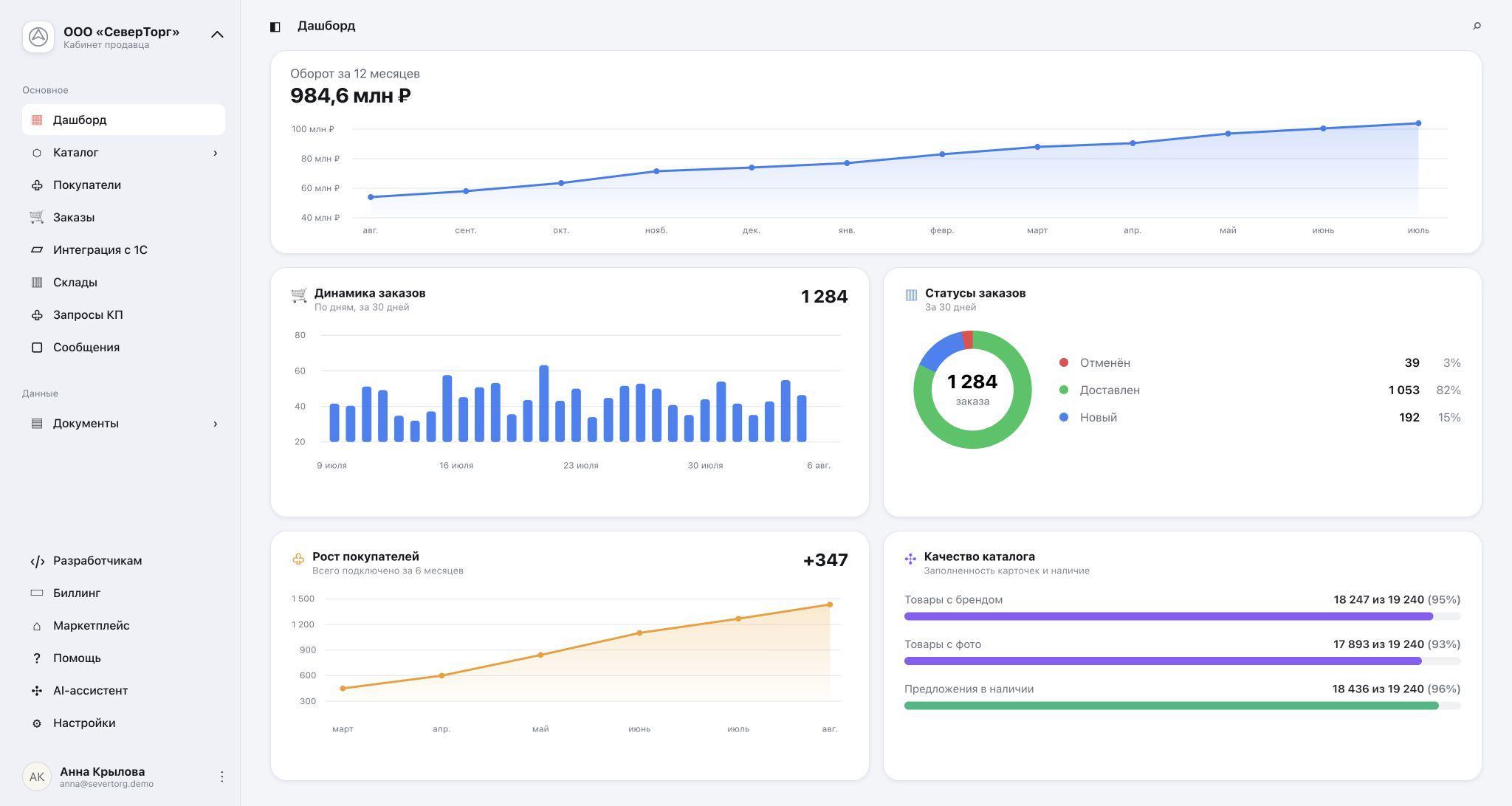
Task: Click the Склады warehouse icon
Action: pyautogui.click(x=37, y=282)
